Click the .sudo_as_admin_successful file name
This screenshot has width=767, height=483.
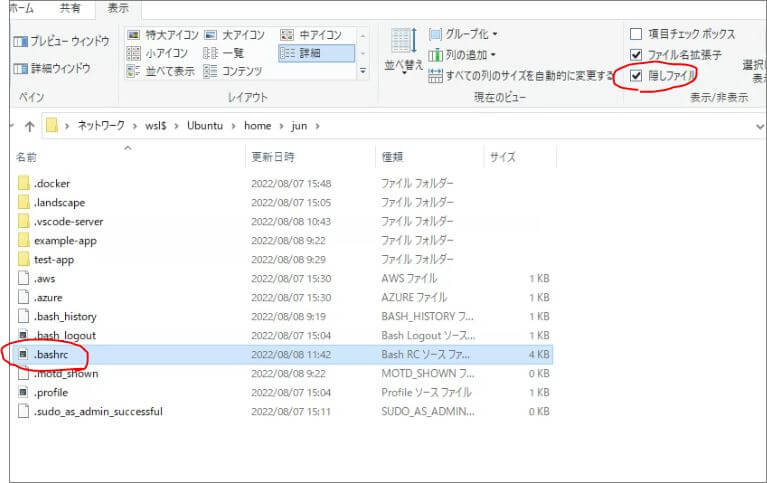click(x=98, y=412)
